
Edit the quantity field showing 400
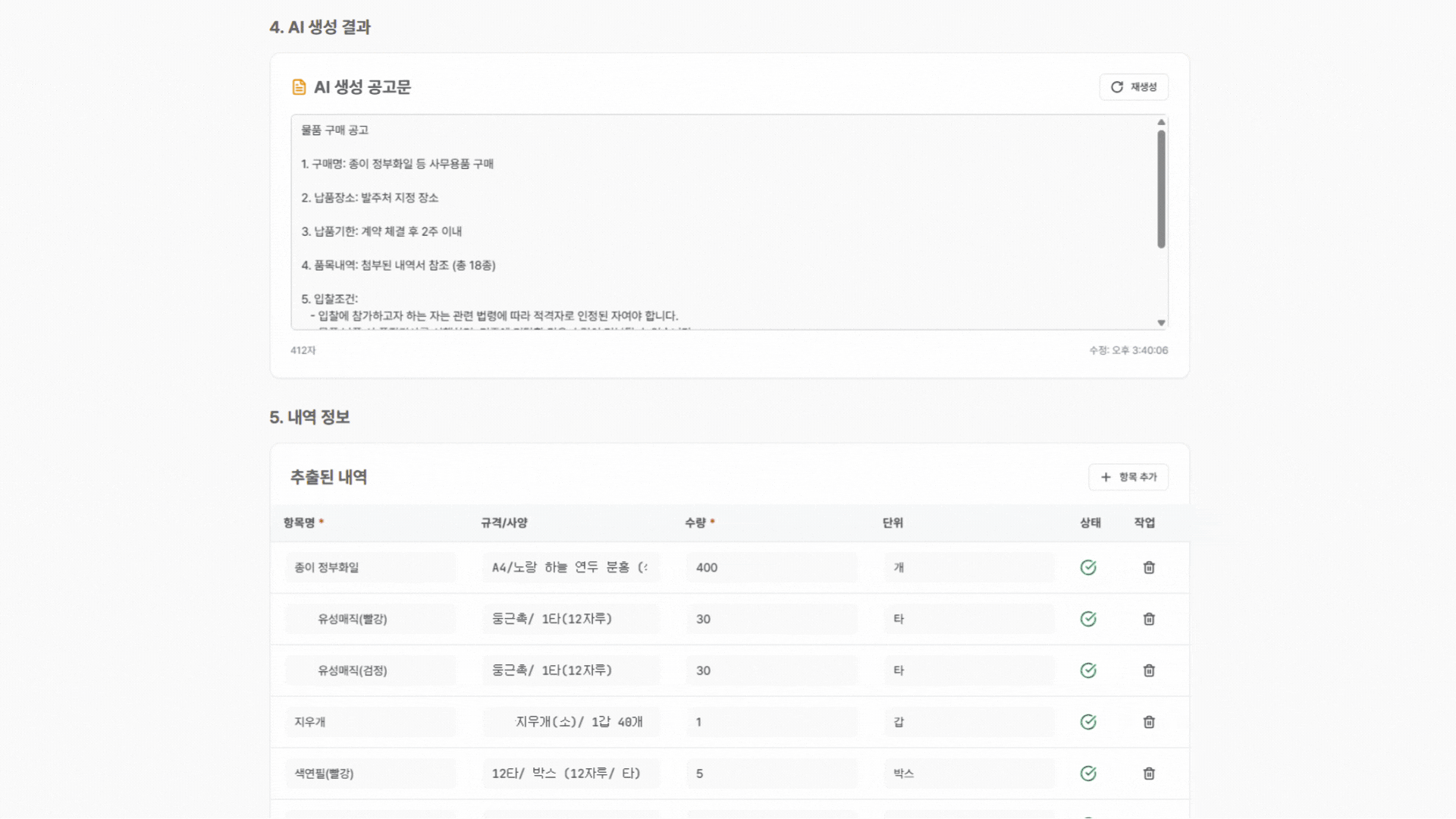click(772, 567)
